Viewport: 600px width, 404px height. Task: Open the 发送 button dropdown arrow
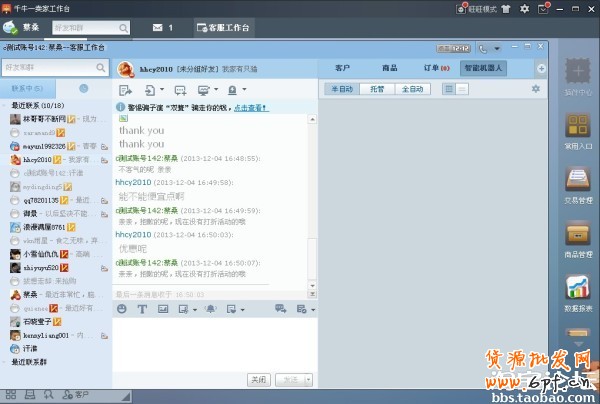pos(310,380)
